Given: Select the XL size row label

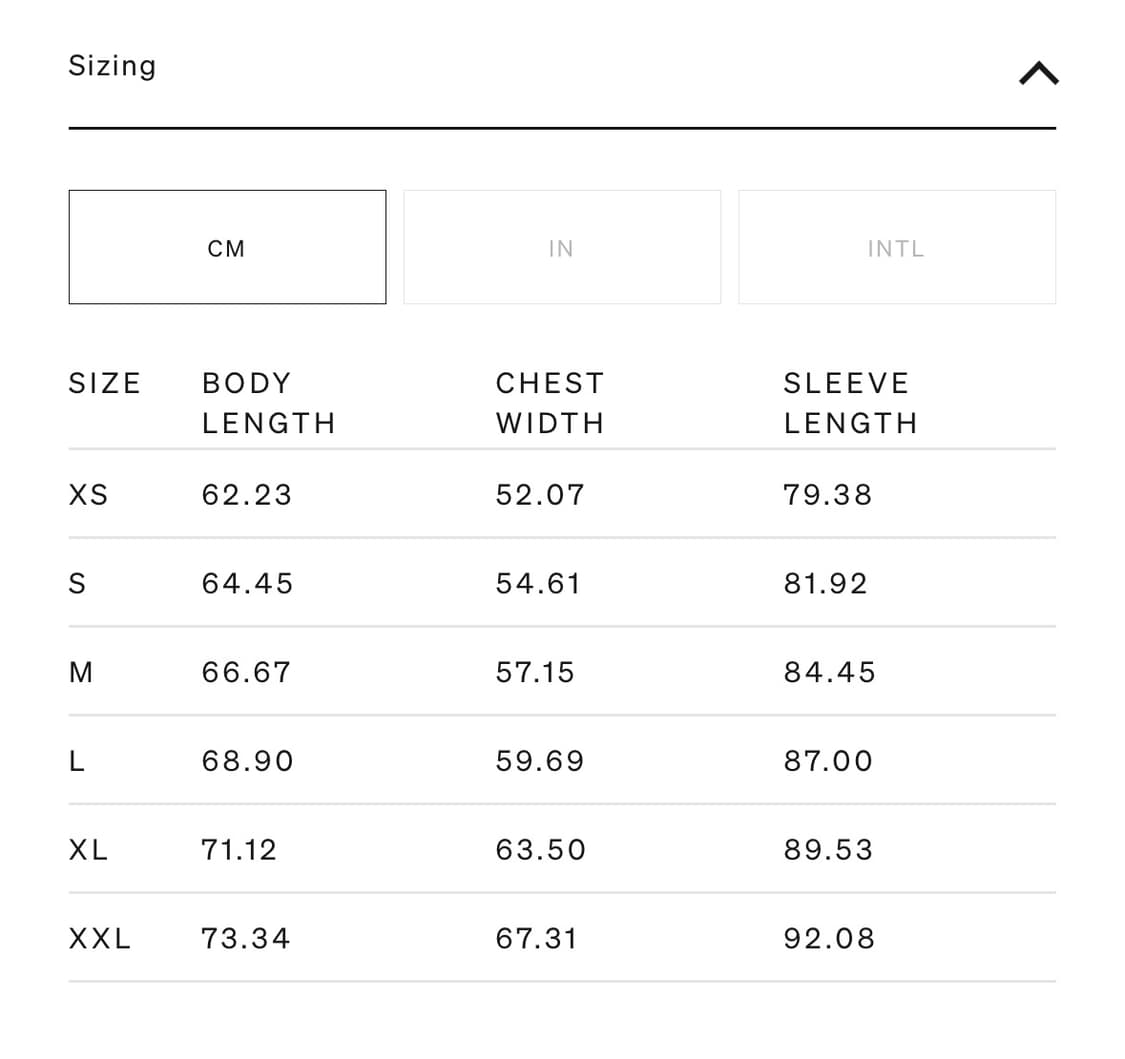Looking at the screenshot, I should [89, 850].
